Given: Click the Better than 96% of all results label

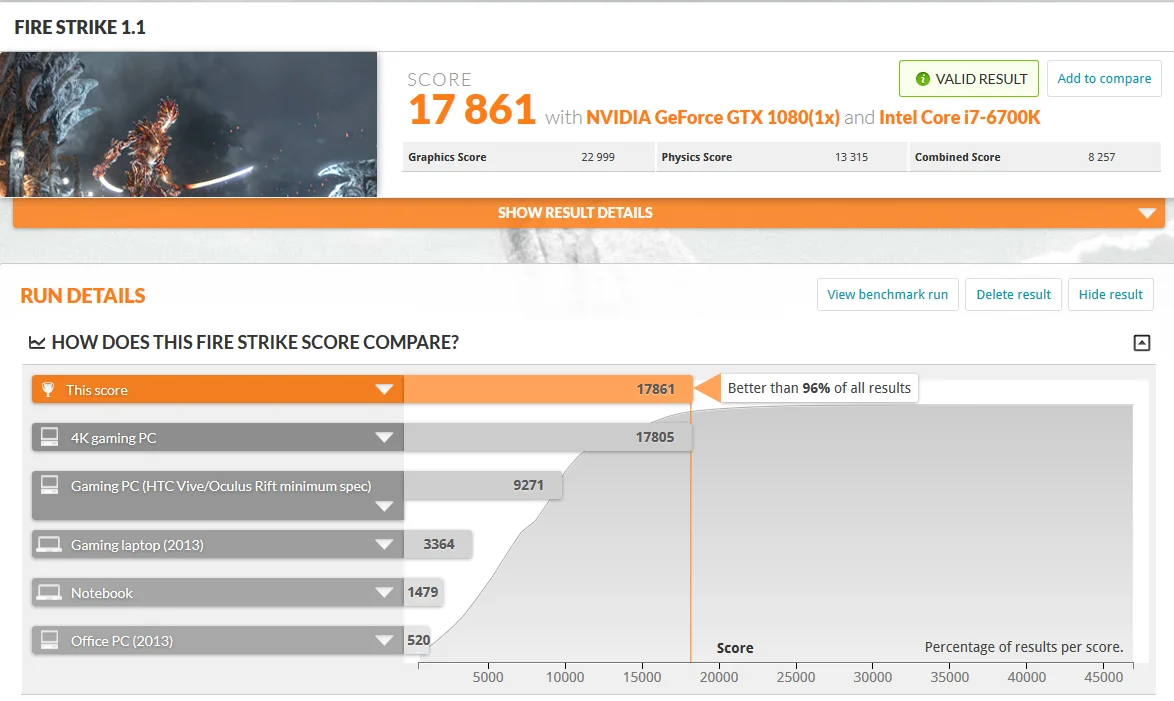Looking at the screenshot, I should tap(819, 388).
